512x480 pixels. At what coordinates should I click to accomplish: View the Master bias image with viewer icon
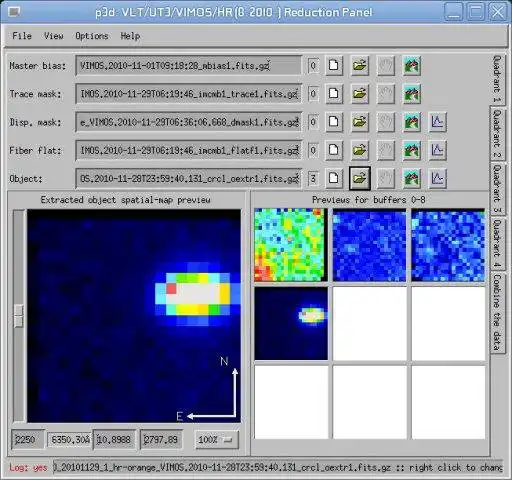tap(412, 65)
